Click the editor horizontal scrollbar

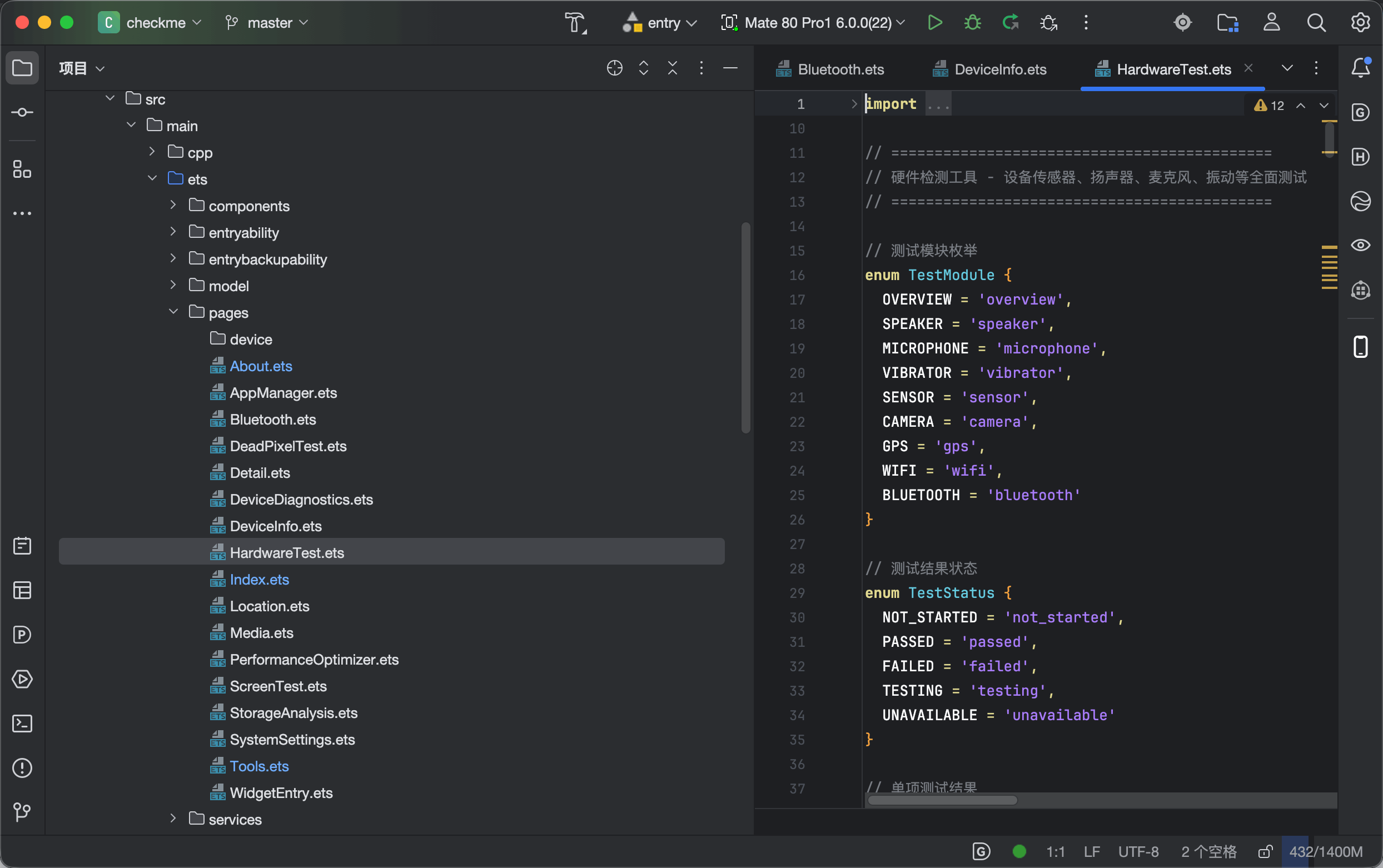click(942, 800)
